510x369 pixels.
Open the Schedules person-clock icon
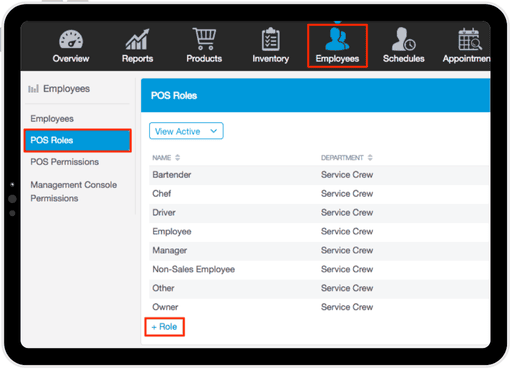[x=403, y=39]
